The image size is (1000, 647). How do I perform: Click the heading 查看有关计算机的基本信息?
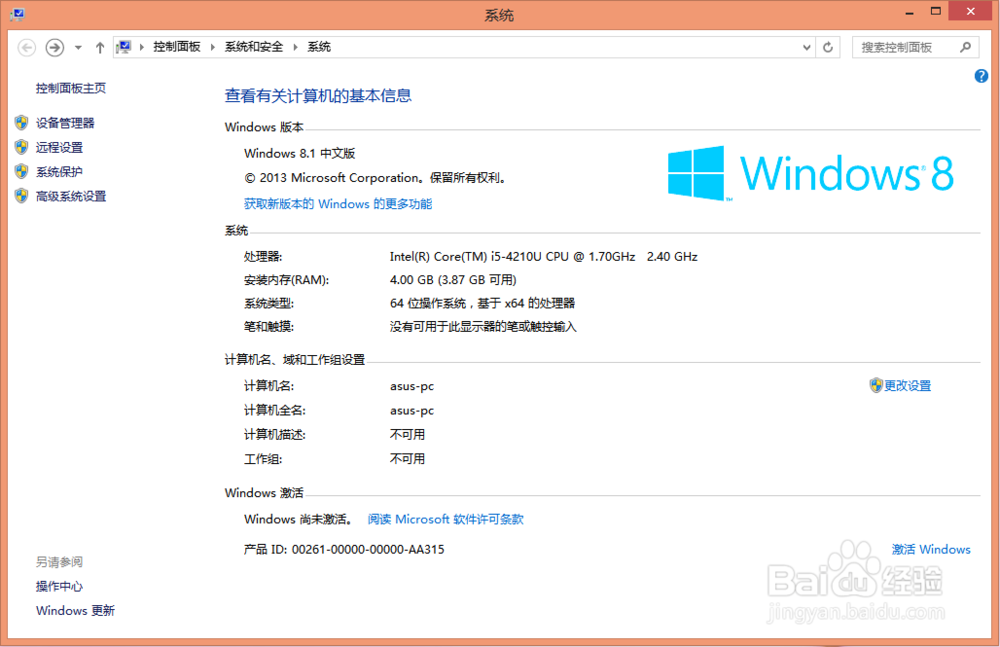click(x=318, y=96)
